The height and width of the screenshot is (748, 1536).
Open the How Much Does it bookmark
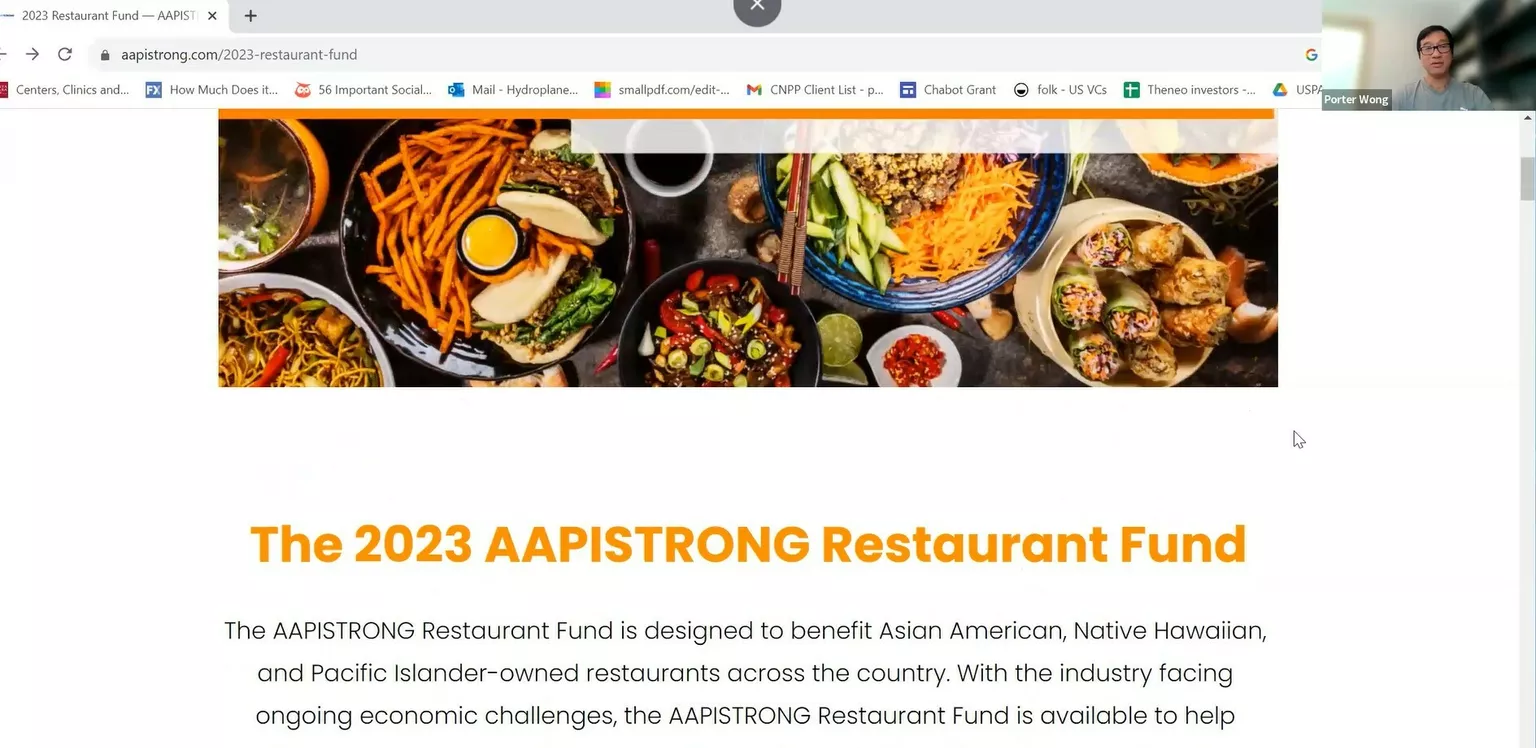click(x=212, y=90)
